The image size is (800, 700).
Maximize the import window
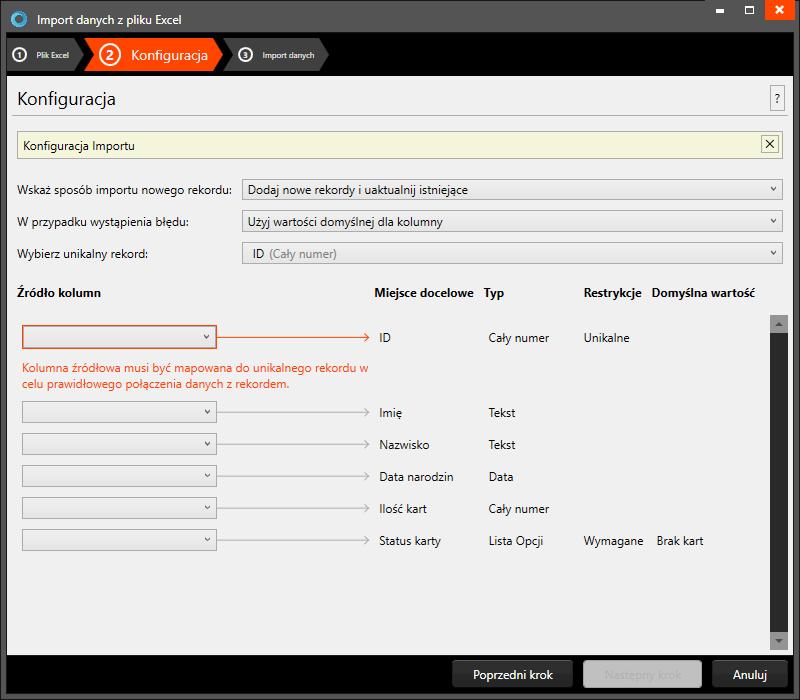(x=749, y=11)
